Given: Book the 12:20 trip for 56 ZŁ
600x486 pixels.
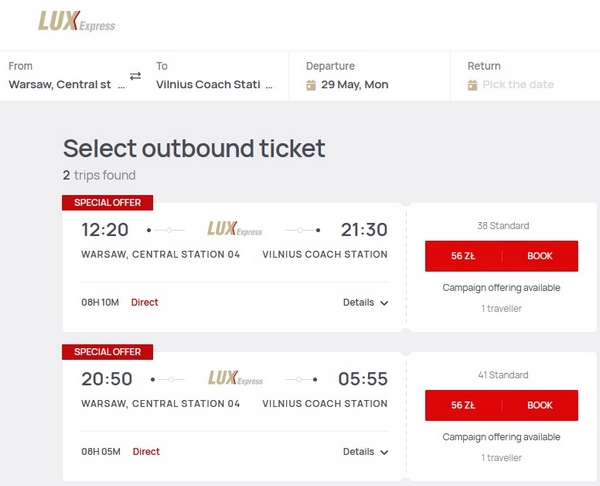Looking at the screenshot, I should [501, 256].
